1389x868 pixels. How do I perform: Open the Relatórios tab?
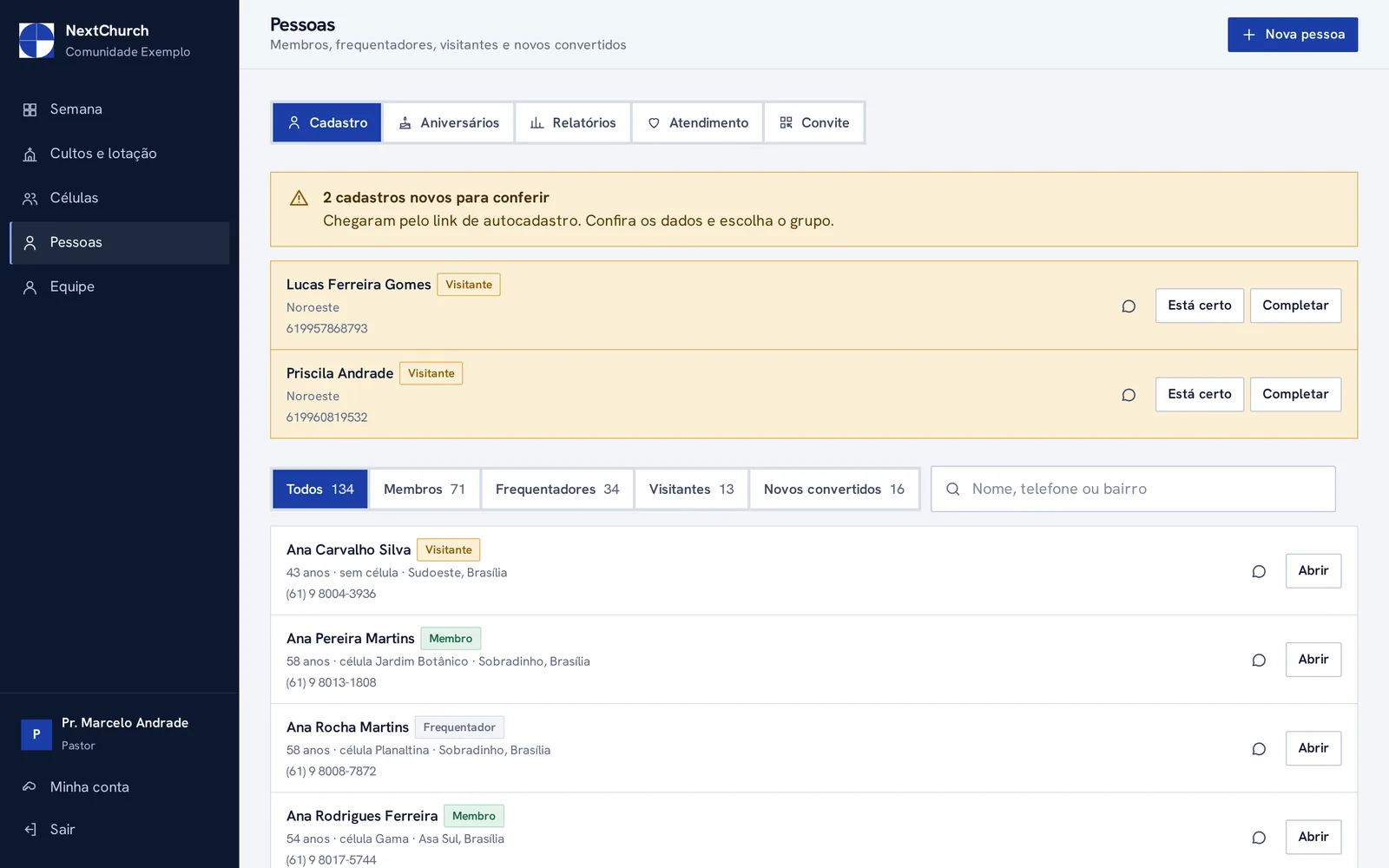[x=573, y=122]
